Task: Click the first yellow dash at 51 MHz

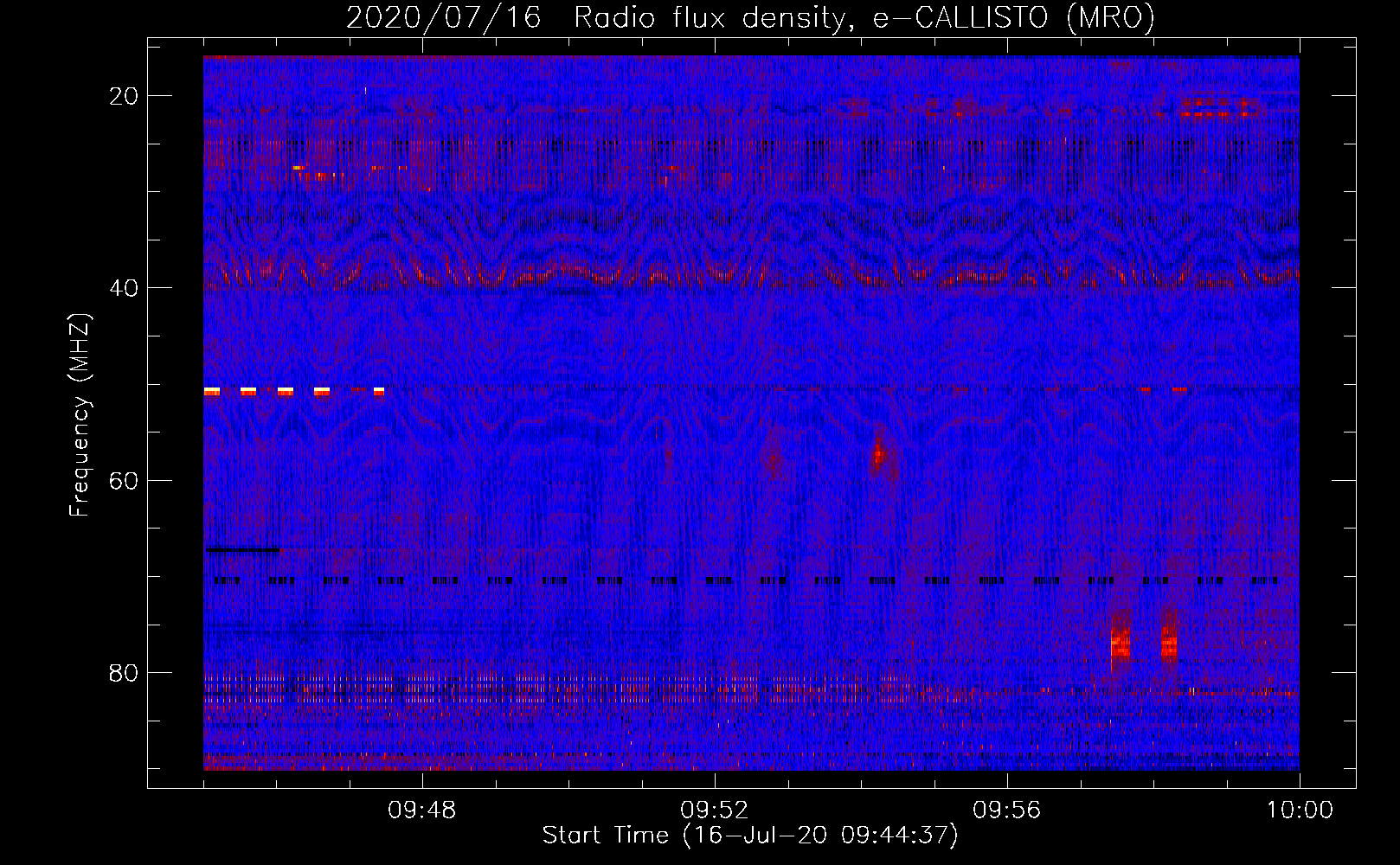Action: pyautogui.click(x=212, y=392)
